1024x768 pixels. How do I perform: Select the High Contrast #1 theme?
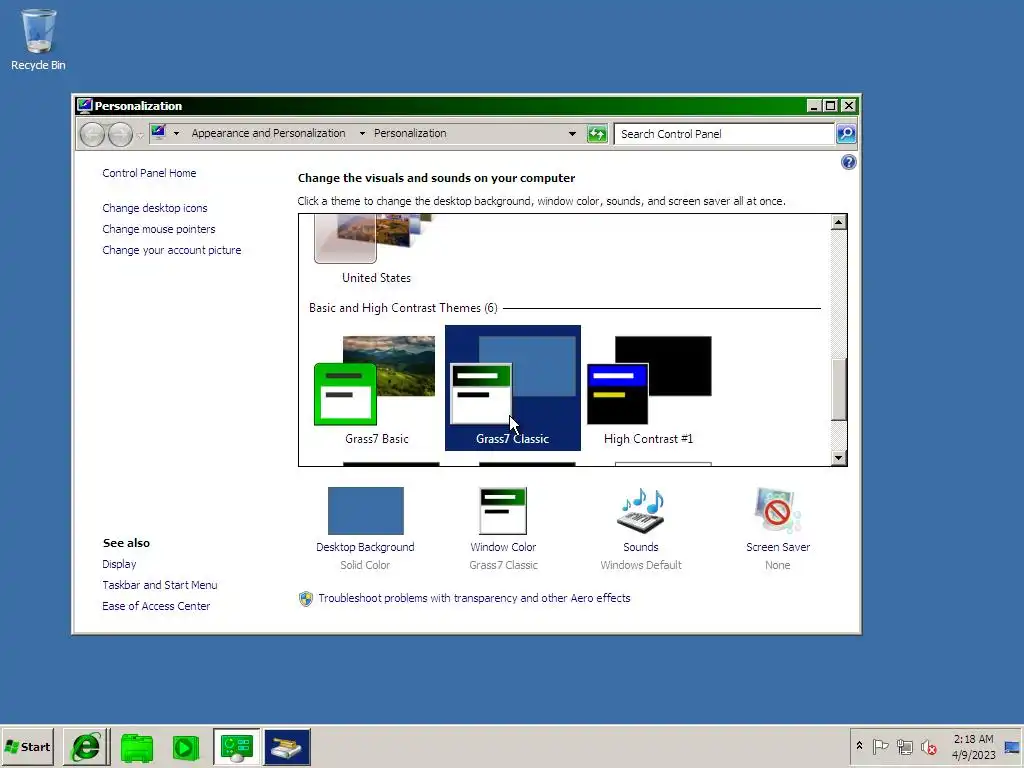point(648,388)
